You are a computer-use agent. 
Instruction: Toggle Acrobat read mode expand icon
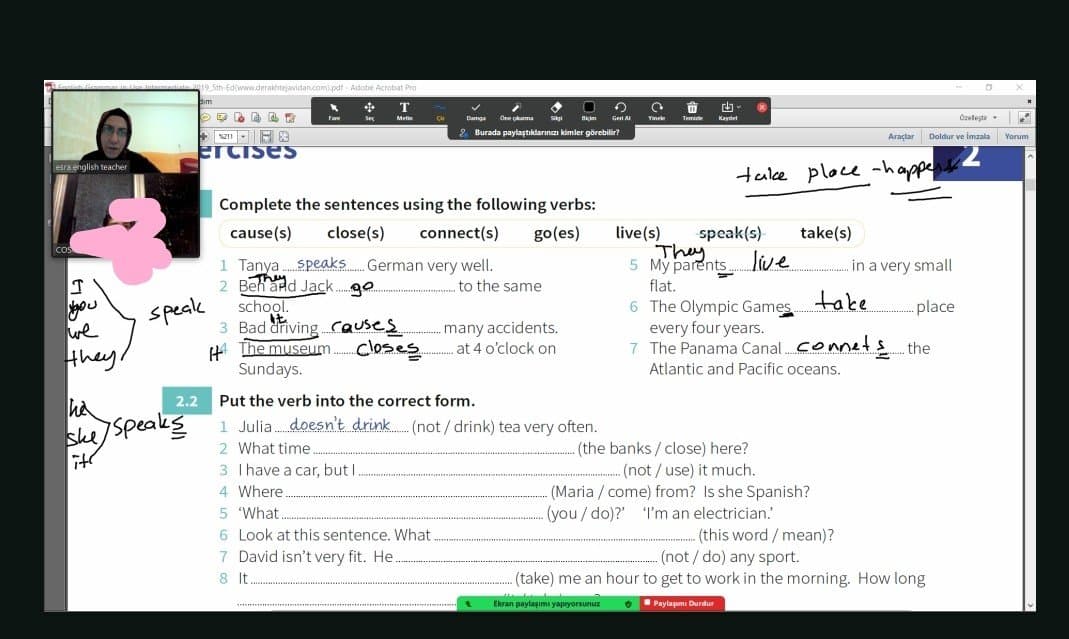click(1023, 117)
